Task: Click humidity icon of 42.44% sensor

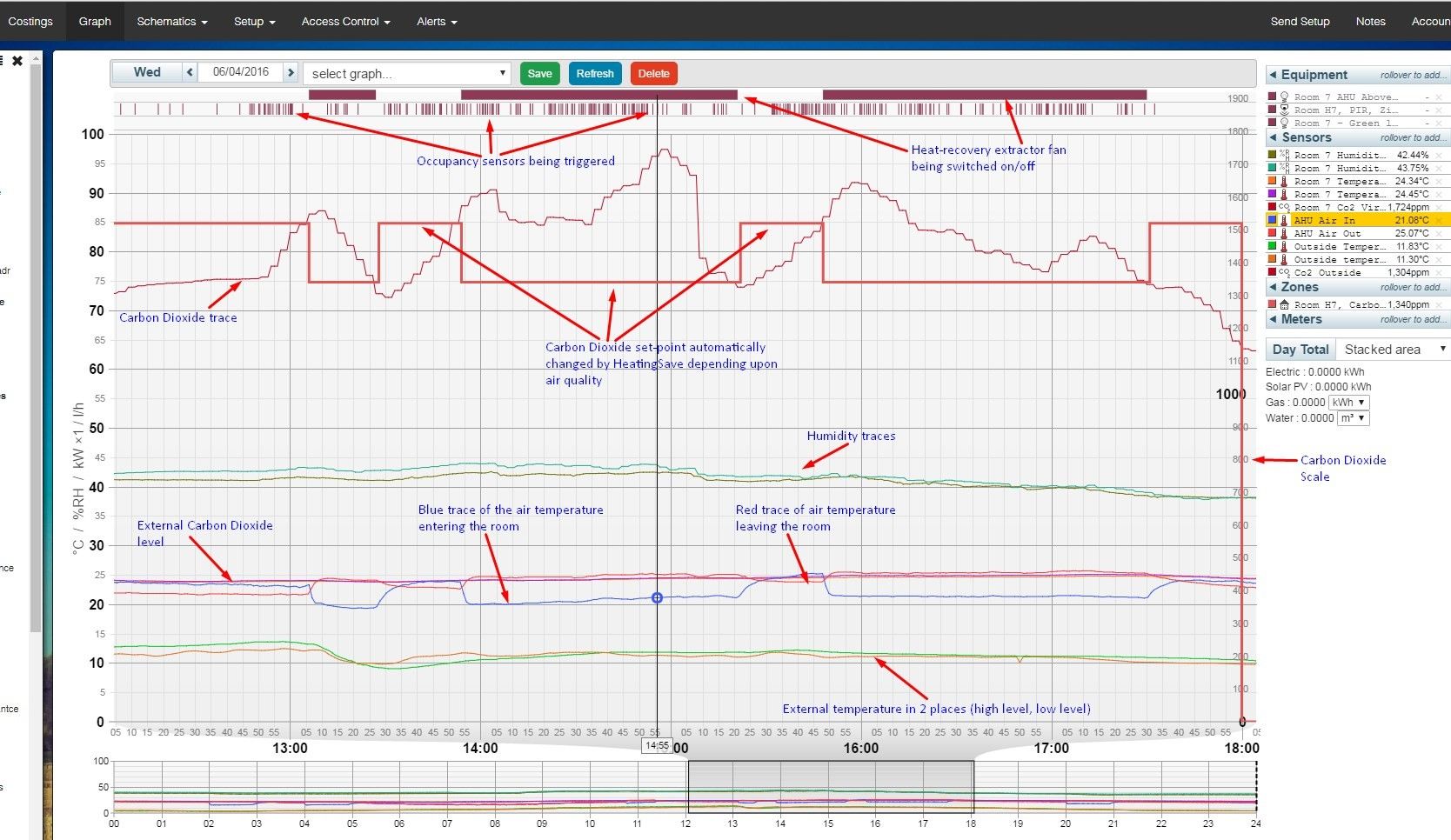Action: [1284, 156]
